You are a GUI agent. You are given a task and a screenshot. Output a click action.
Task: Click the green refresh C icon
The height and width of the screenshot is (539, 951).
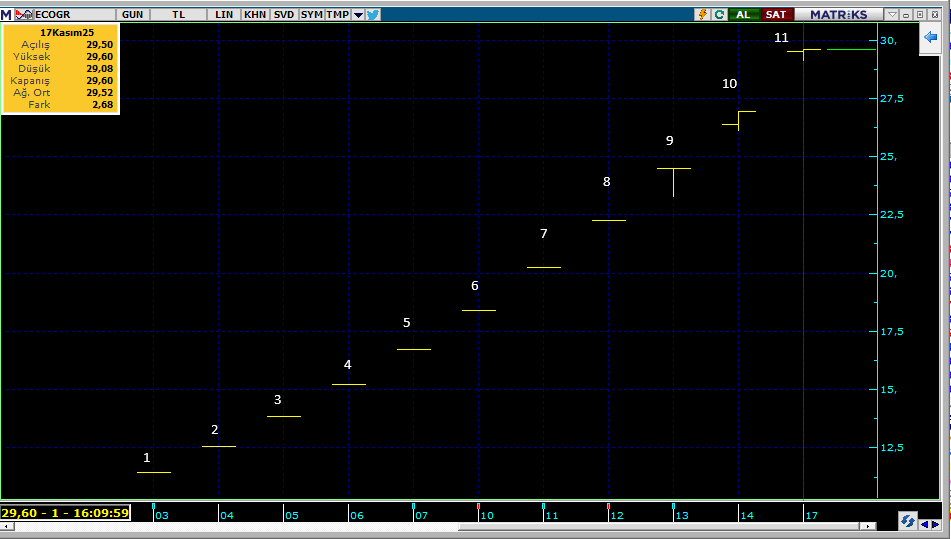(719, 15)
